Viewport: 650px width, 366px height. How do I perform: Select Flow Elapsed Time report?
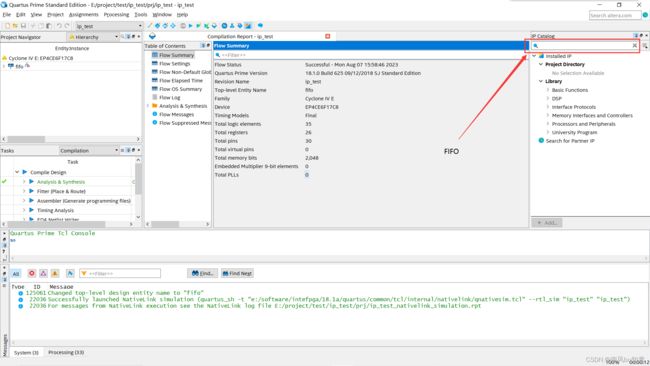click(181, 80)
